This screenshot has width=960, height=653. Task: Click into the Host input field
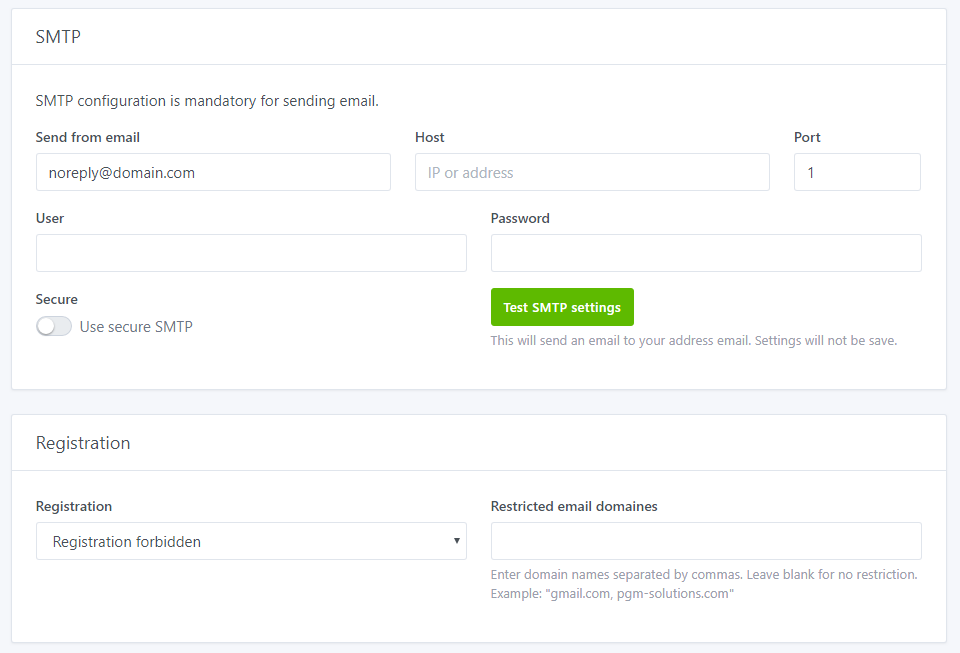pyautogui.click(x=592, y=172)
